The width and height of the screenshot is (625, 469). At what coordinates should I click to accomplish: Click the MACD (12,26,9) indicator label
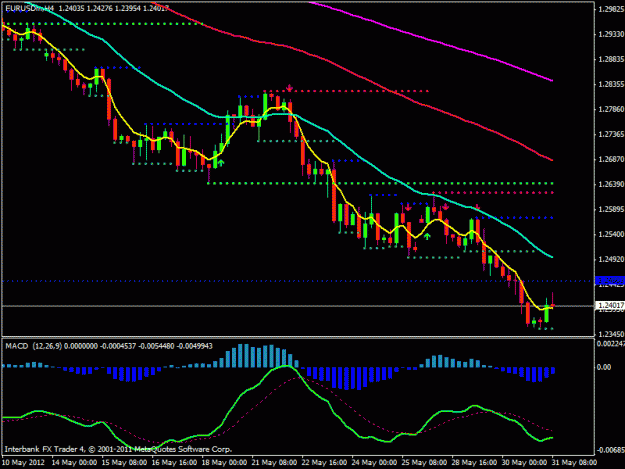(x=33, y=346)
